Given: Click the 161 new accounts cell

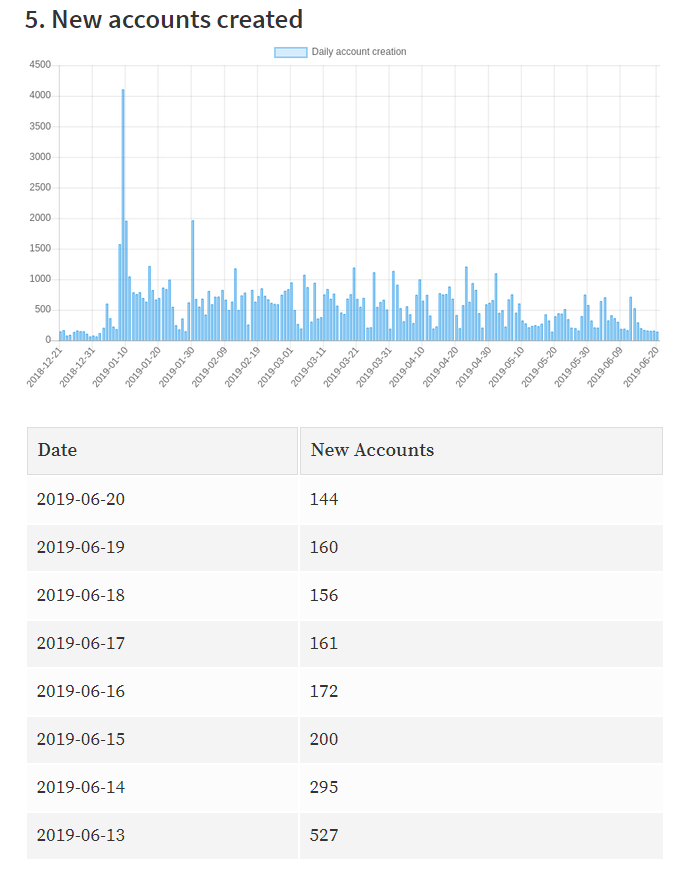Looking at the screenshot, I should coord(324,643).
